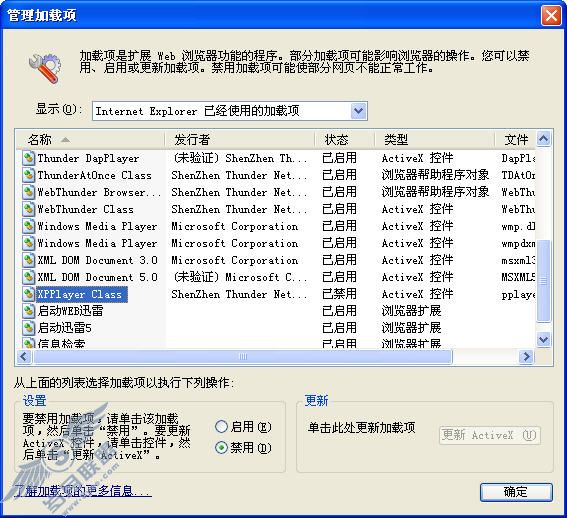
Task: Click the 启动WEB迅雷 row icon
Action: [28, 311]
